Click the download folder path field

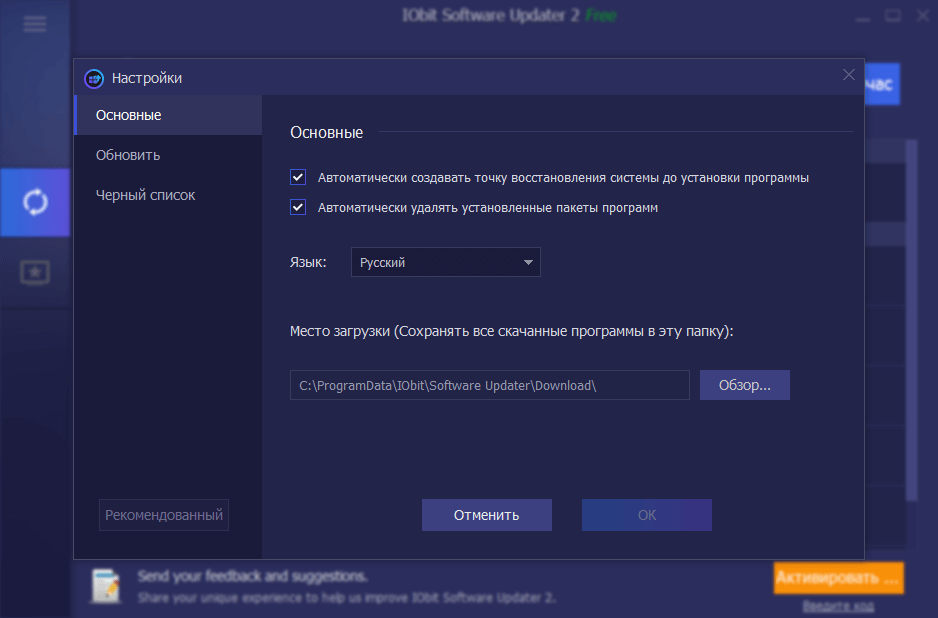(489, 385)
